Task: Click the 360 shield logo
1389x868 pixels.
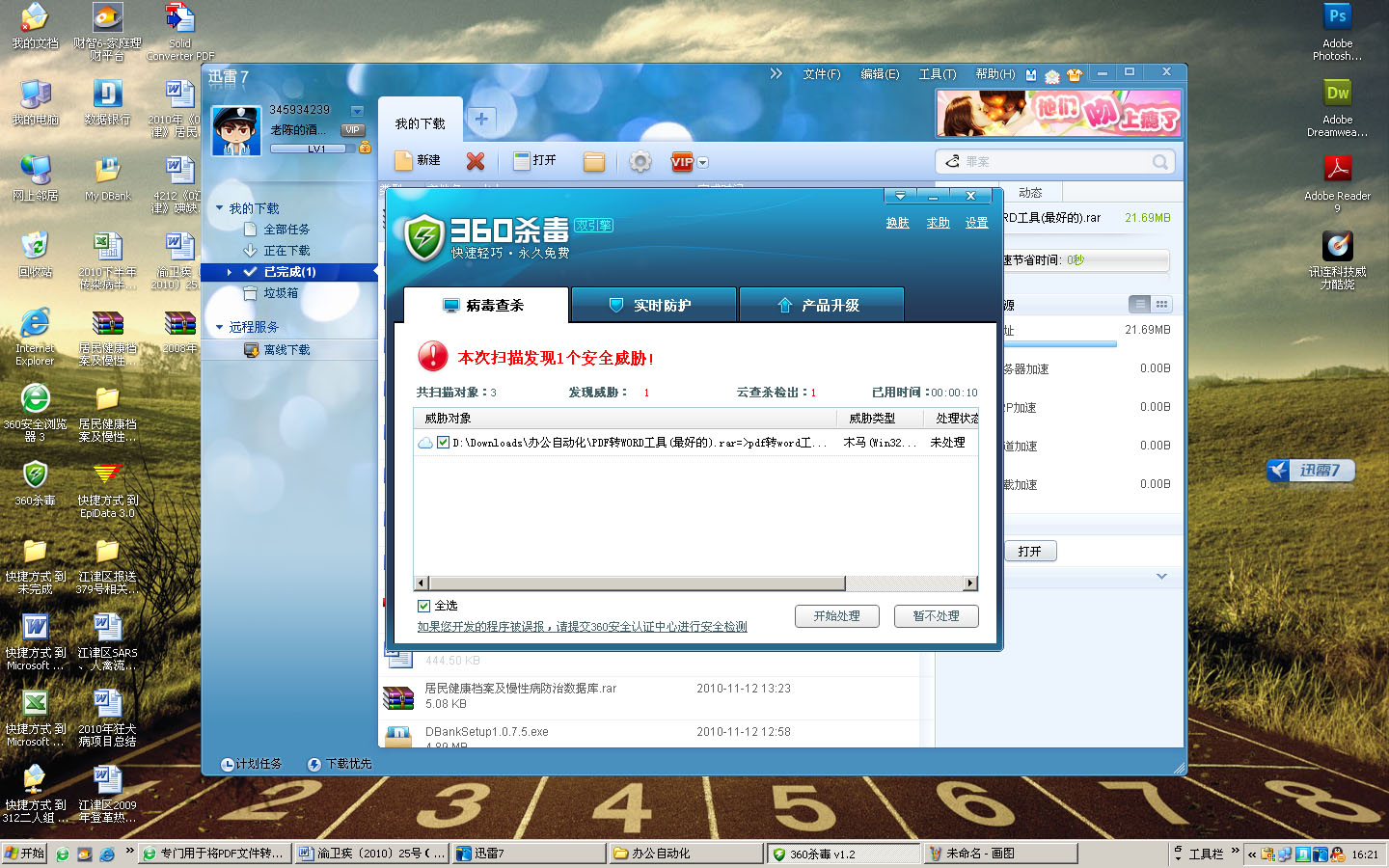Action: pyautogui.click(x=424, y=237)
